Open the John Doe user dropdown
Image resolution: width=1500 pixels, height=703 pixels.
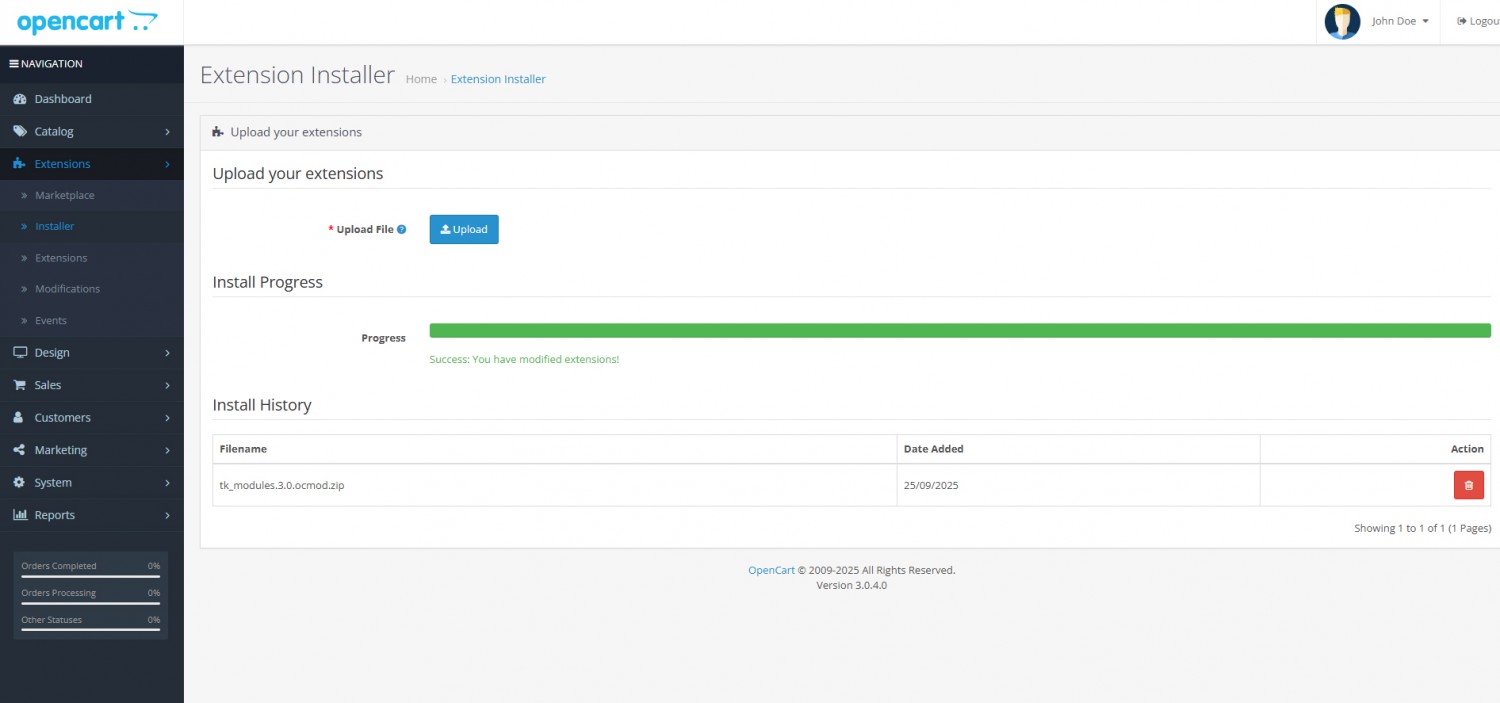coord(1399,21)
